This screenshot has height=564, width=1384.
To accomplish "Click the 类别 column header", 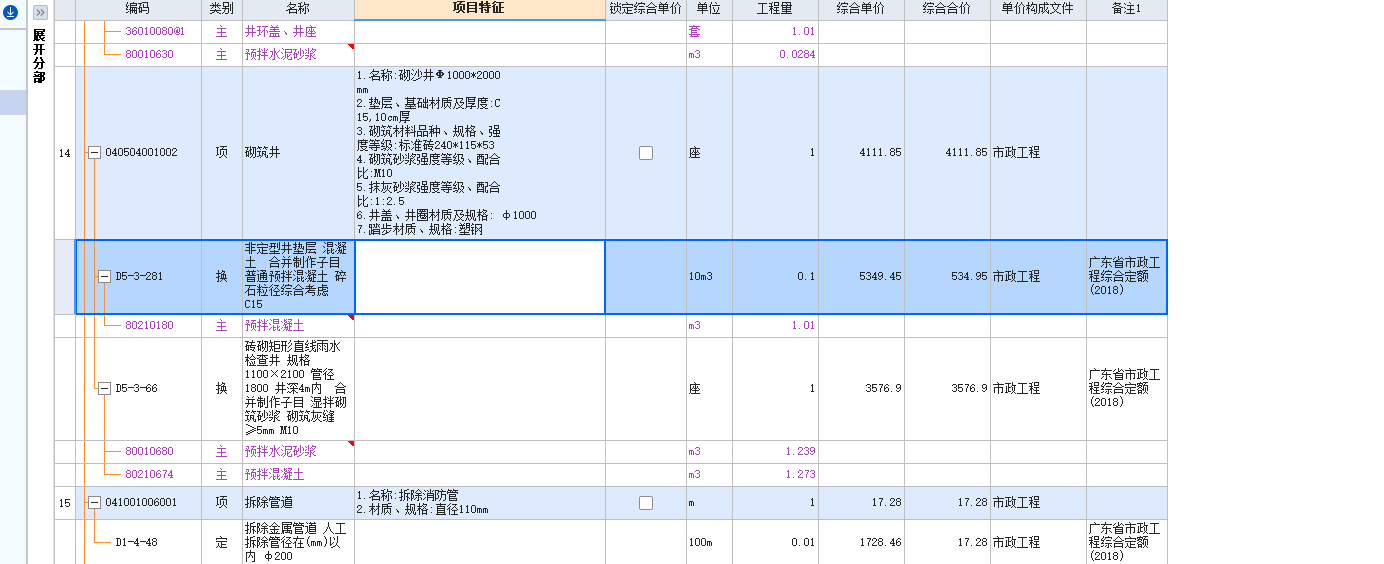I will tap(222, 9).
